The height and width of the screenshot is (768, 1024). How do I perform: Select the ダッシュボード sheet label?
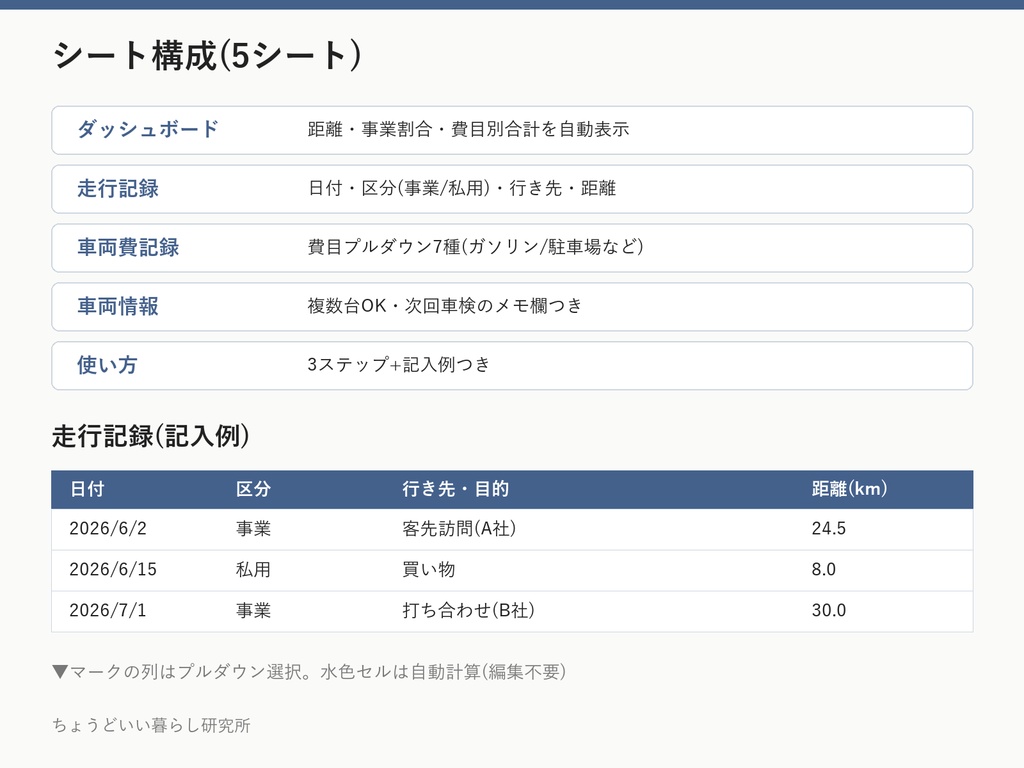(x=148, y=129)
